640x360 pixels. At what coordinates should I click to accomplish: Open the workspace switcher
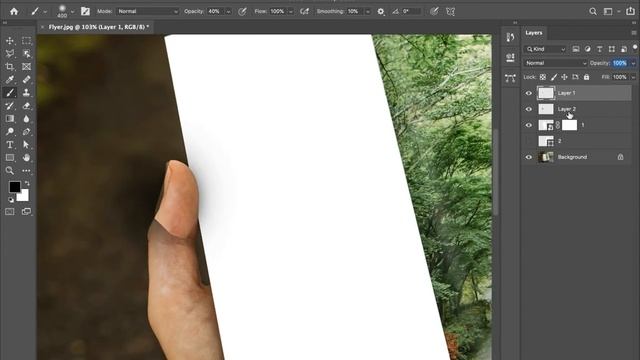click(x=608, y=11)
